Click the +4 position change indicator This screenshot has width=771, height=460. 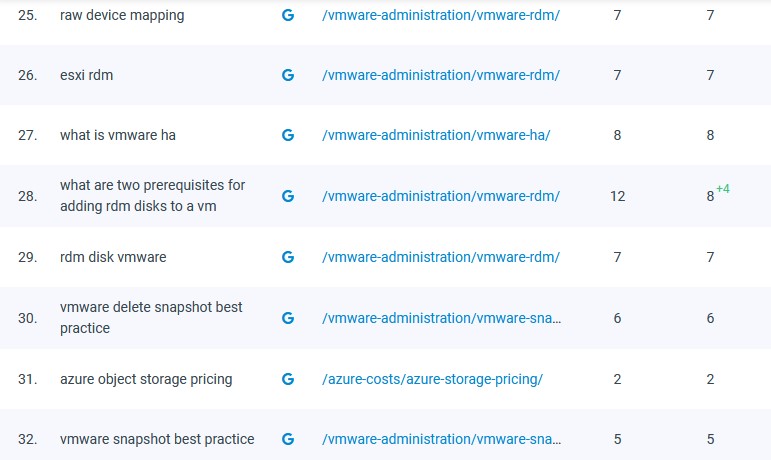(x=723, y=189)
